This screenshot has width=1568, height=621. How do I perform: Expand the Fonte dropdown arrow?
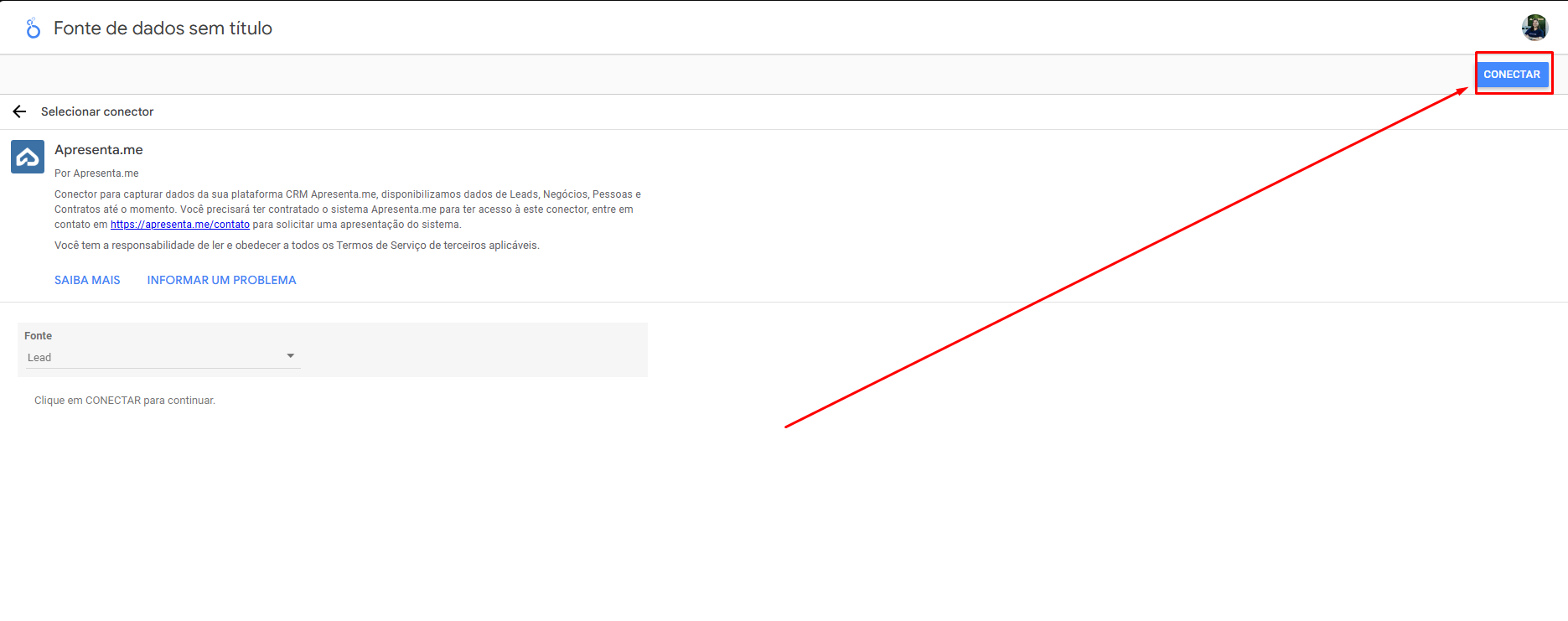point(291,356)
